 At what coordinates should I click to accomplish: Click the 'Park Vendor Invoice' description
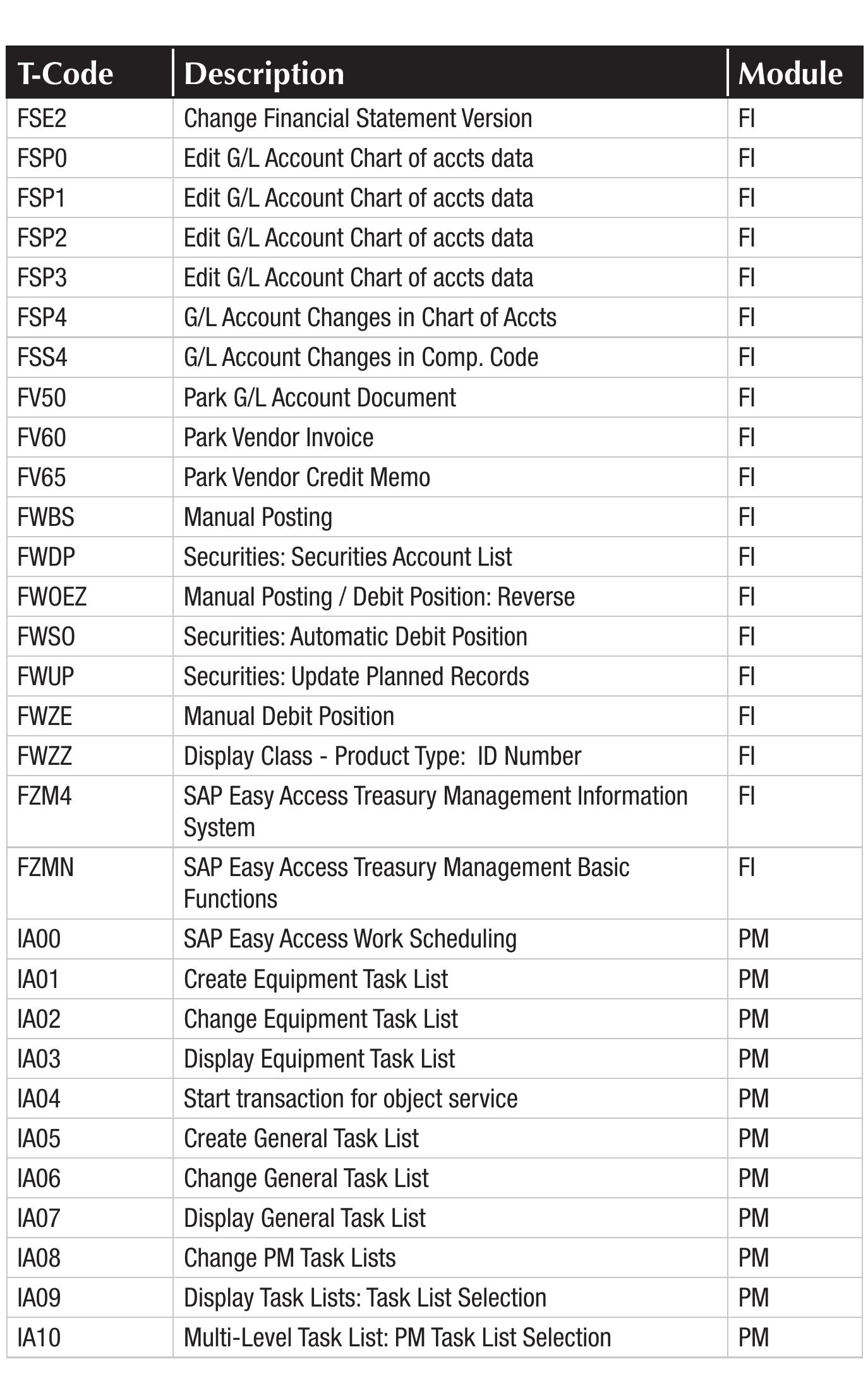279,437
